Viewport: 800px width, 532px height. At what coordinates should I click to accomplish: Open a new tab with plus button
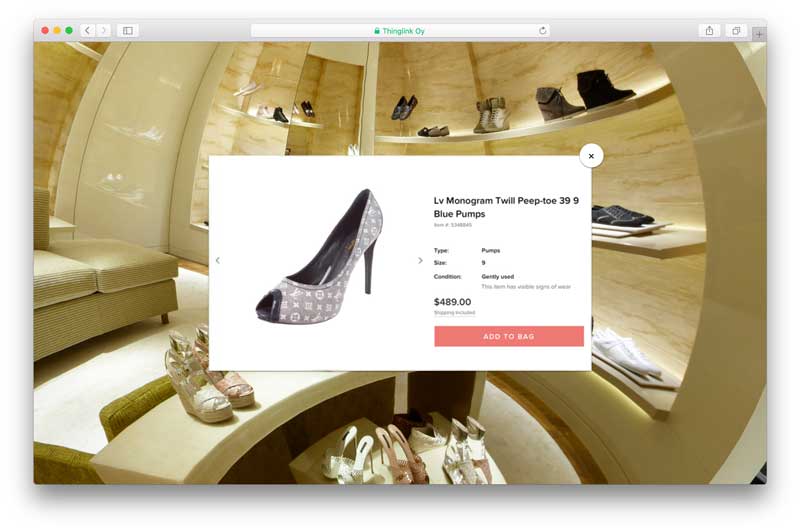759,33
